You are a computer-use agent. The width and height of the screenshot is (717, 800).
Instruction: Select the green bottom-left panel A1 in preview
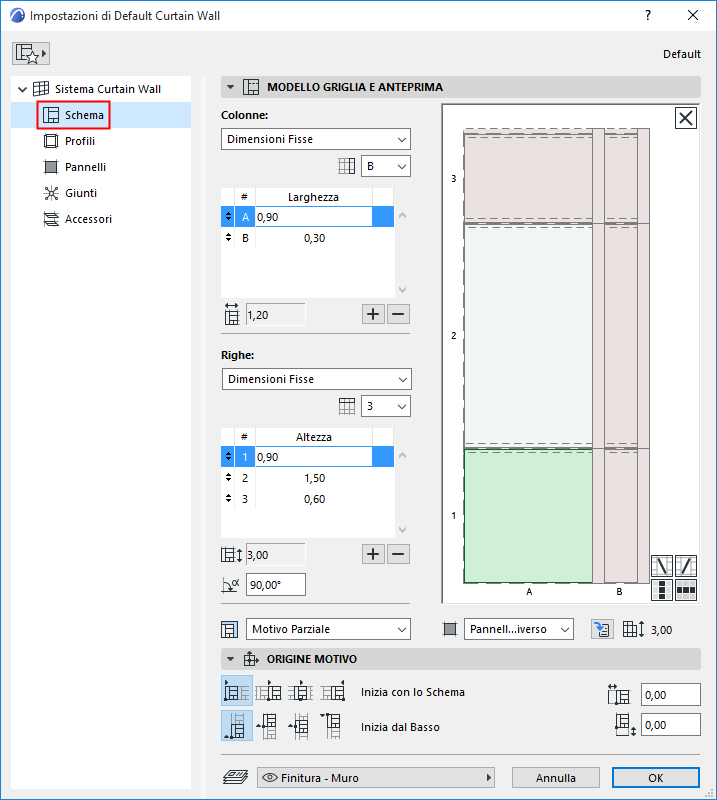(528, 516)
